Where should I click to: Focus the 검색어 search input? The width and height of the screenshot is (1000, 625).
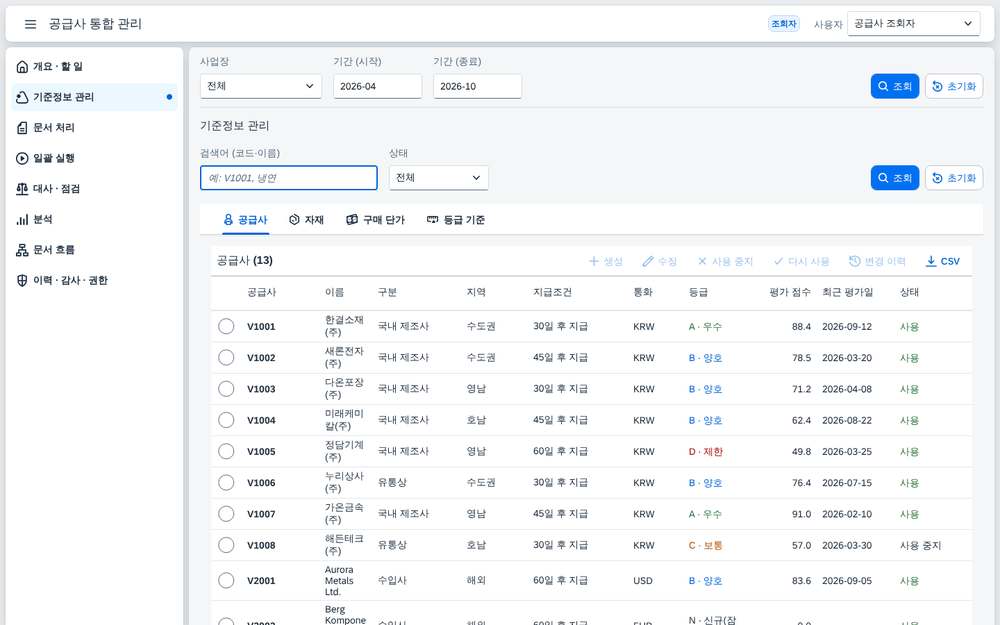pos(289,178)
